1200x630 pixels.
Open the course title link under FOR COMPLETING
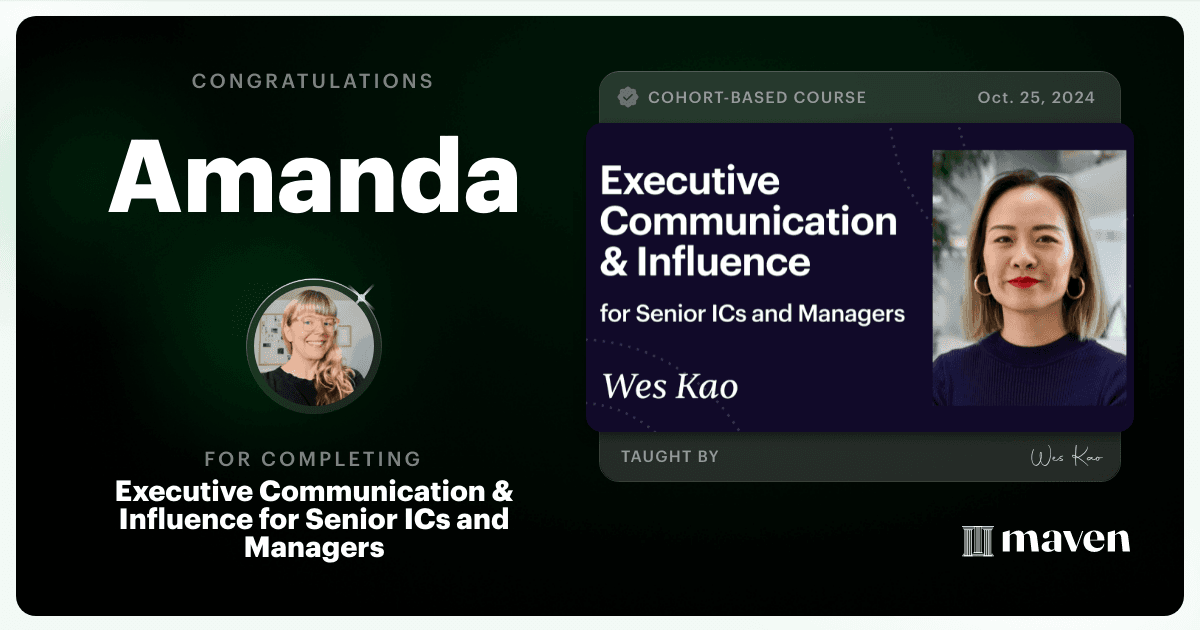(x=314, y=520)
